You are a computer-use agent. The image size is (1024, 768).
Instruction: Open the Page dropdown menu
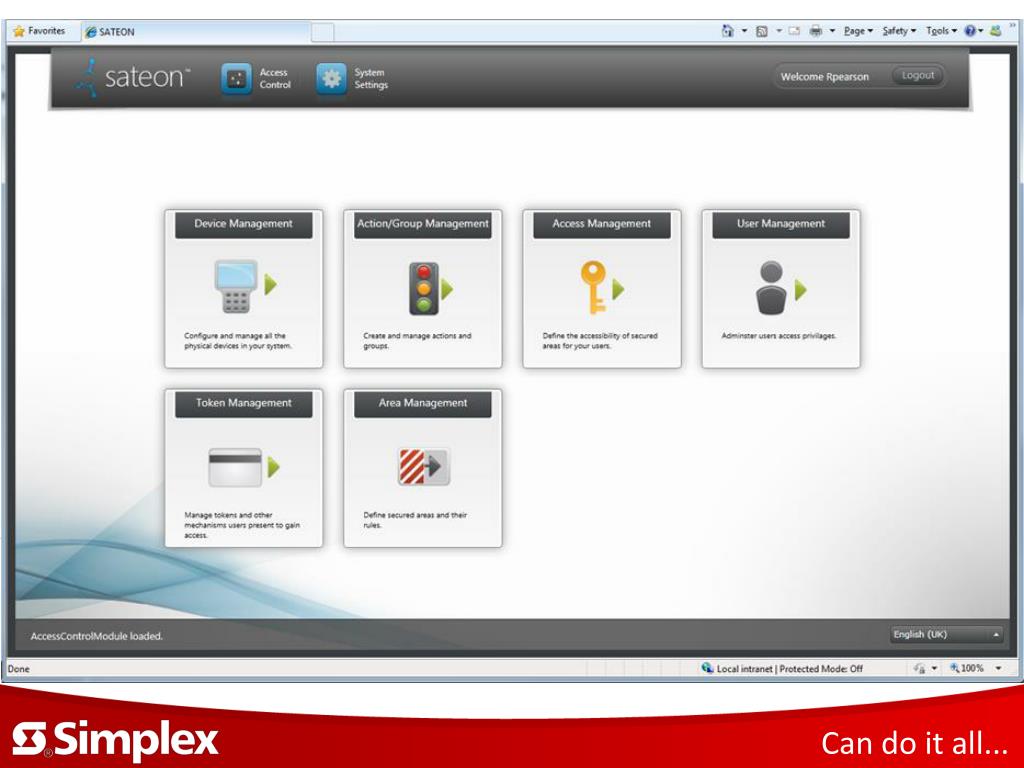(x=857, y=31)
